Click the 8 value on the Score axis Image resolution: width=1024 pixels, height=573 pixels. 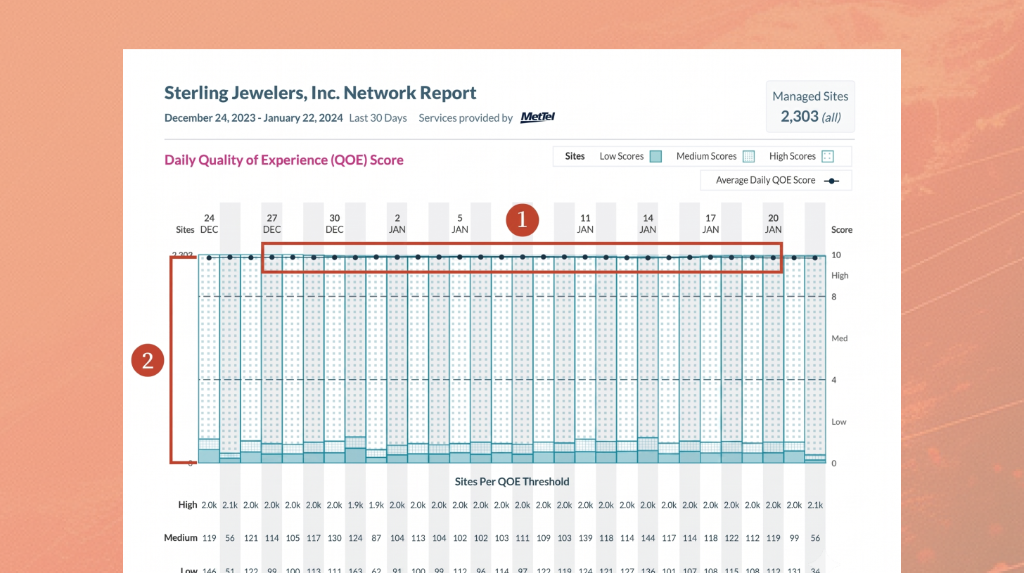click(834, 297)
